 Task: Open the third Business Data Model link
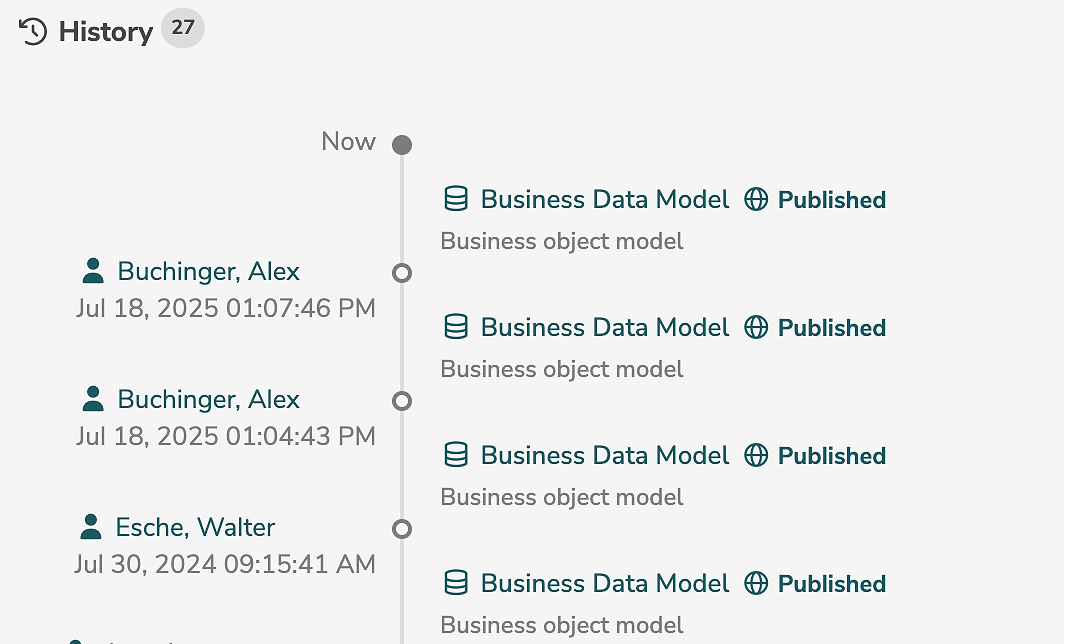pos(605,456)
